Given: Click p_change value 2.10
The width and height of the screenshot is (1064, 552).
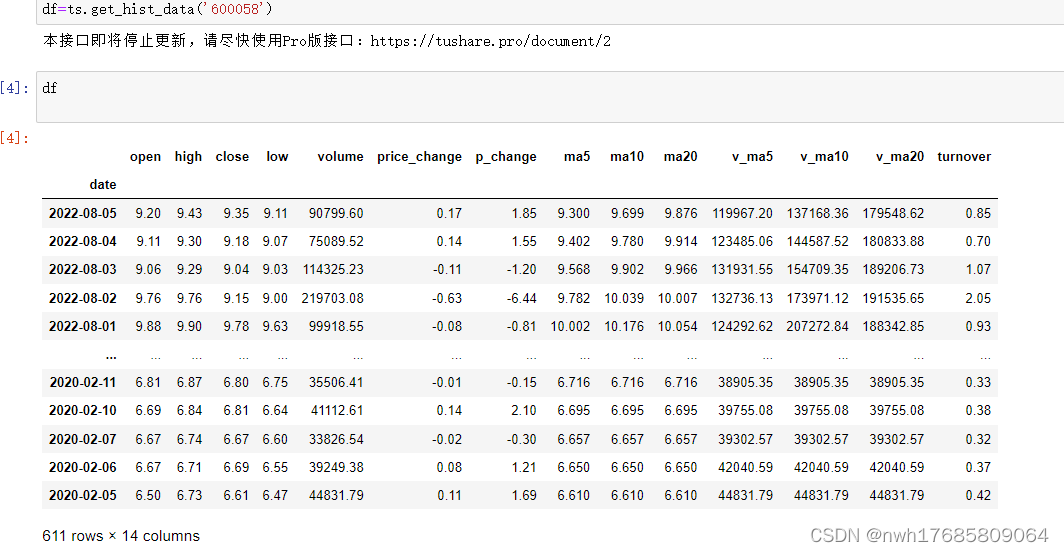Looking at the screenshot, I should pos(524,411).
